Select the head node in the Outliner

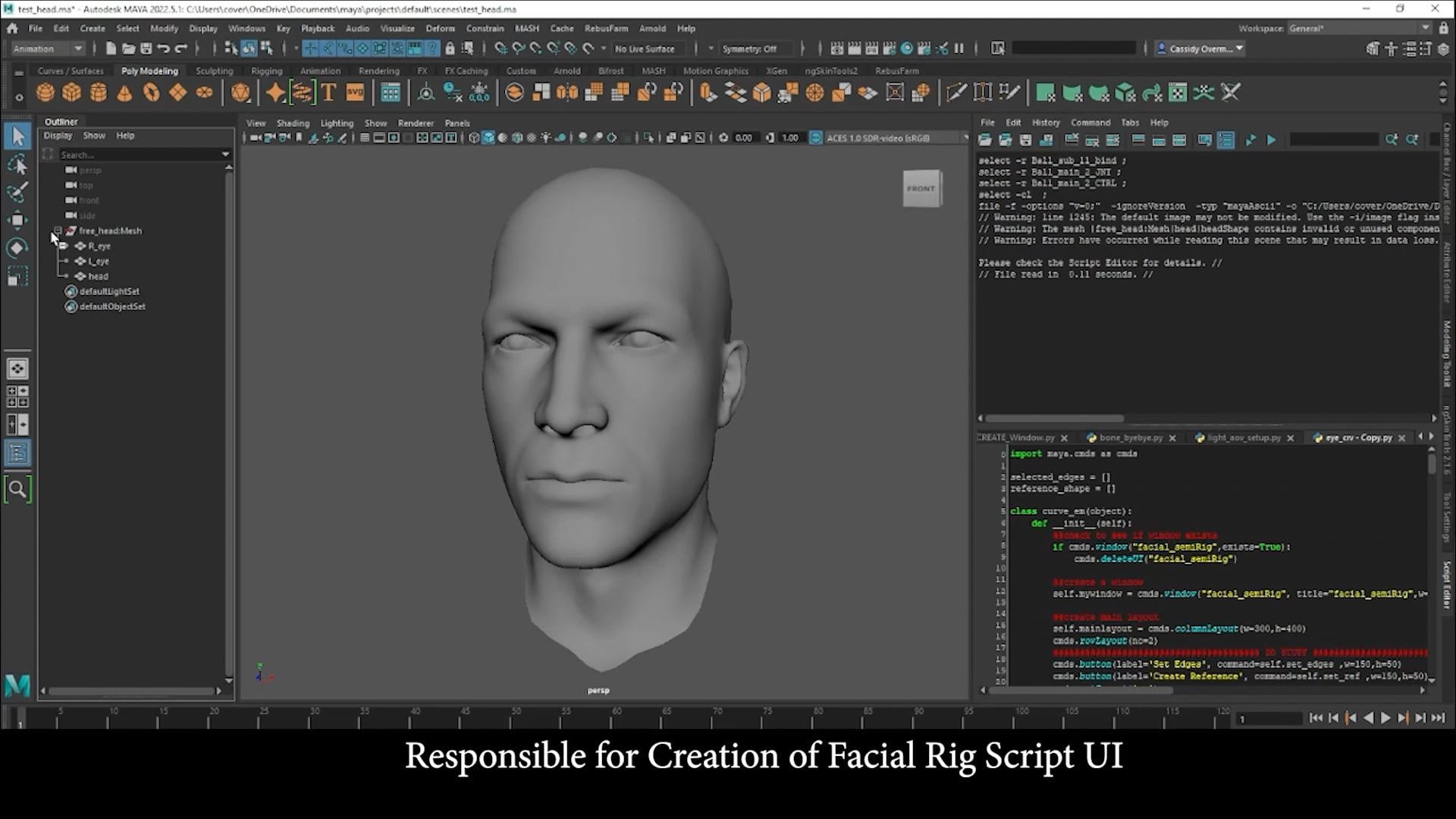(98, 276)
